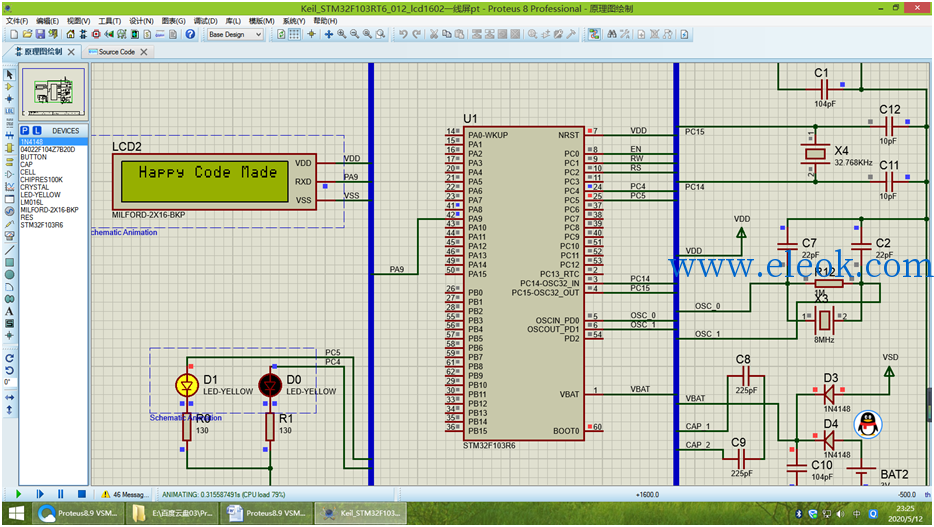Click the Search and Tag binoculars icon
The image size is (934, 527).
(612, 35)
